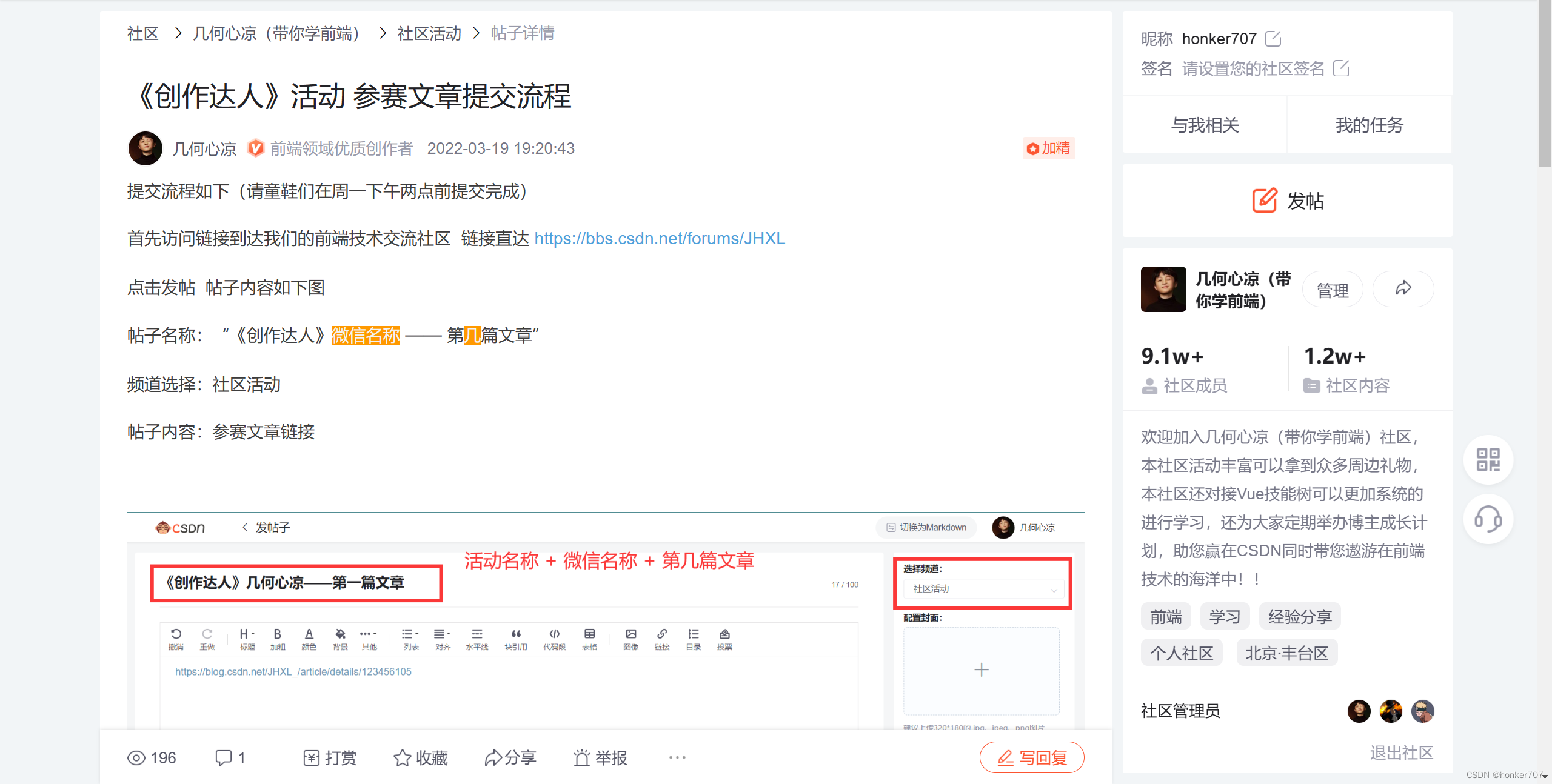Edit the community signature pencil icon
Viewport: 1552px width, 784px height.
click(x=1341, y=68)
